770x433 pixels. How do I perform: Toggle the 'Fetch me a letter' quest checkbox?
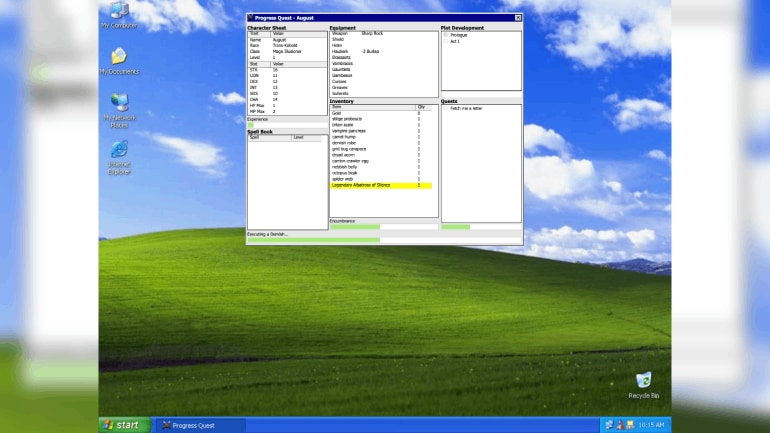coord(446,108)
